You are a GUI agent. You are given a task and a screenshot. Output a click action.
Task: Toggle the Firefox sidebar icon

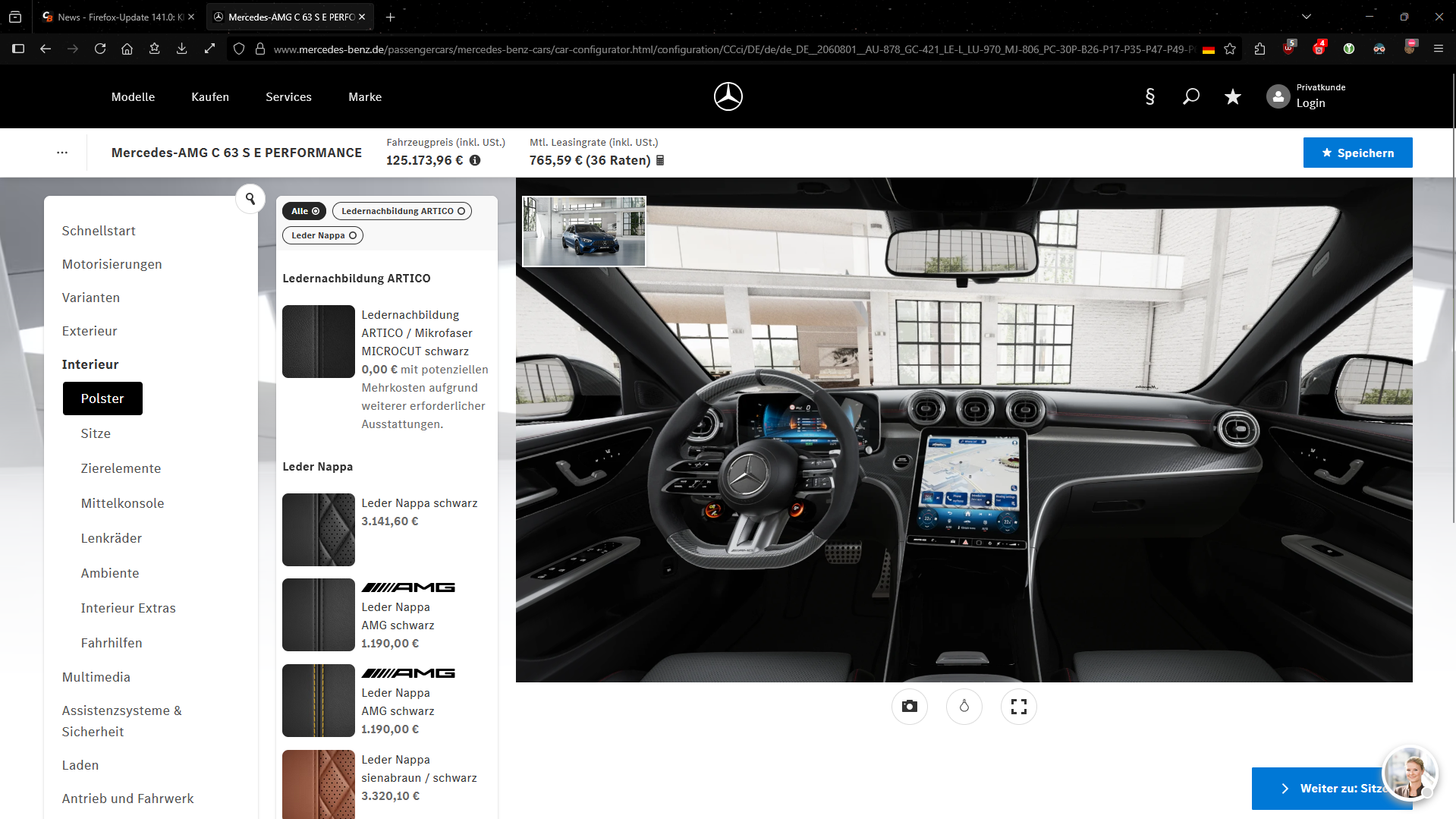(18, 49)
